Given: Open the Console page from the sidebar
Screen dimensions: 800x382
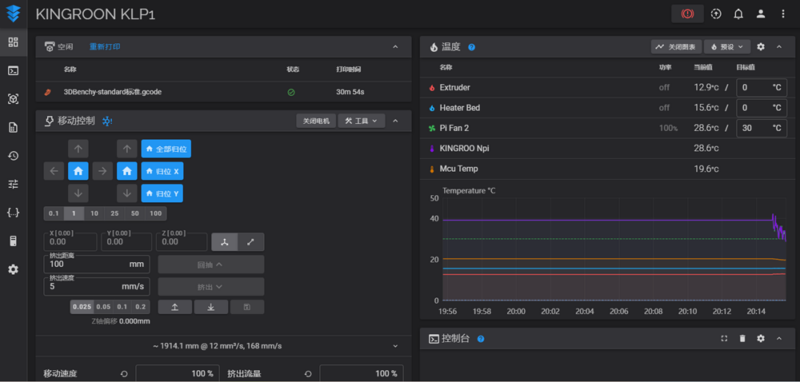Looking at the screenshot, I should pyautogui.click(x=13, y=71).
